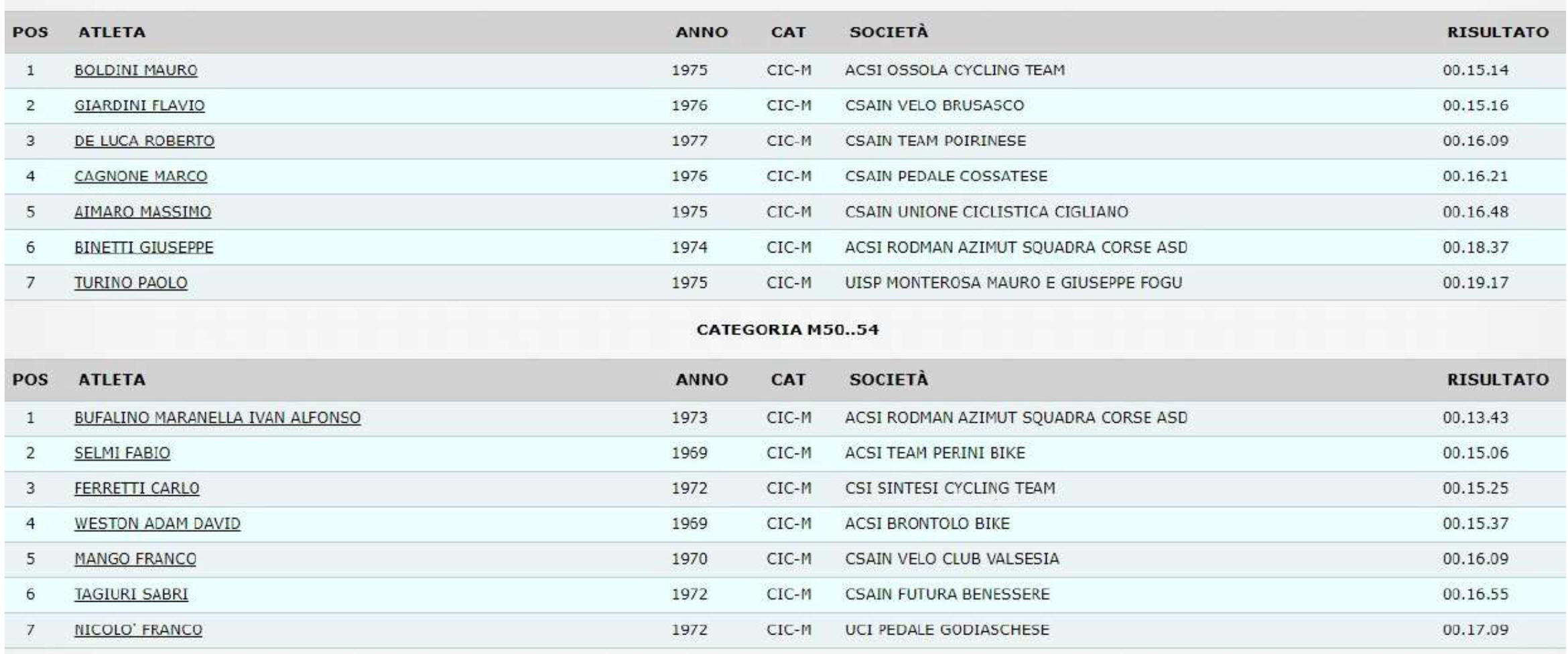
Task: Select MANGO FRANCO athlete link
Action: coord(135,560)
